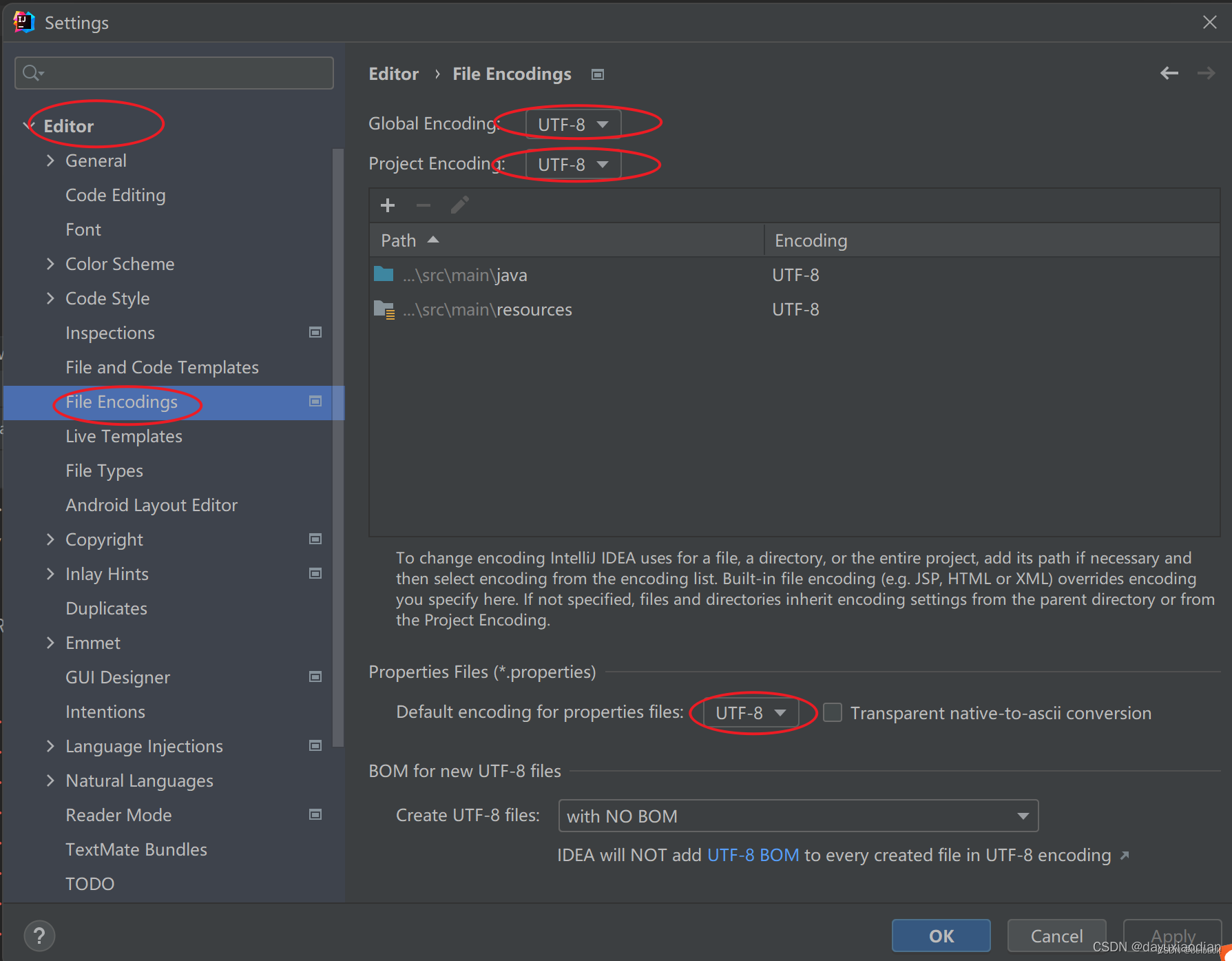The image size is (1232, 961).
Task: Open Duplicates settings
Action: coord(107,608)
